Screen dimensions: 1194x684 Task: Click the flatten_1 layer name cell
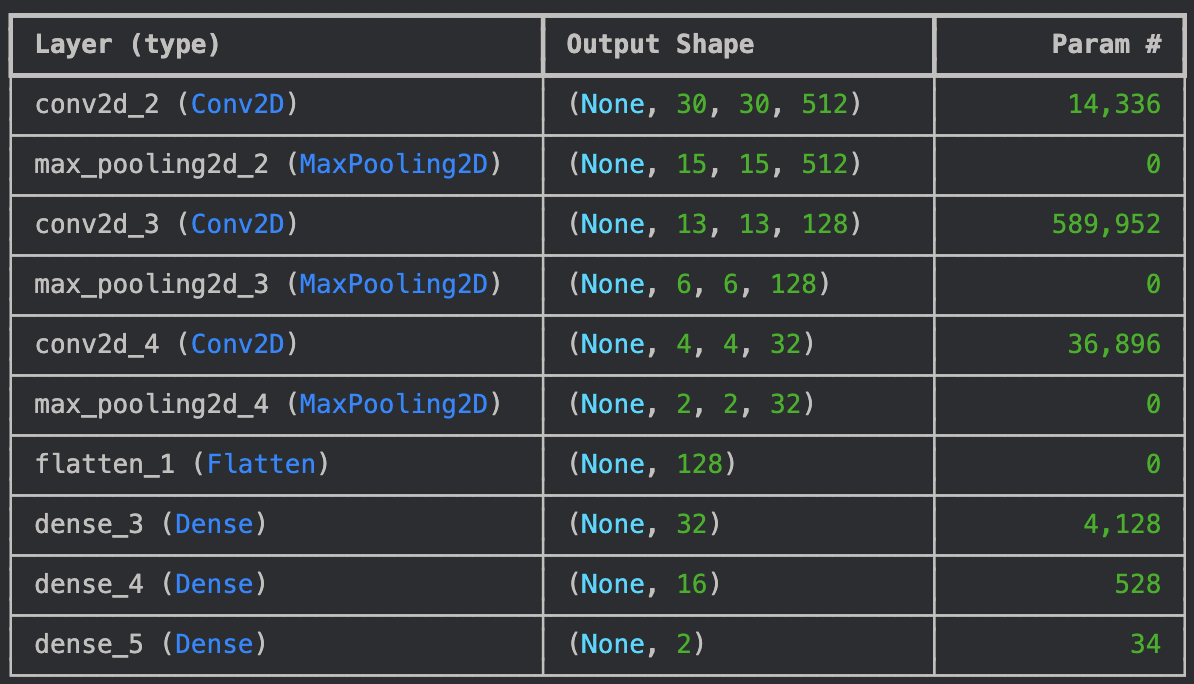click(181, 465)
